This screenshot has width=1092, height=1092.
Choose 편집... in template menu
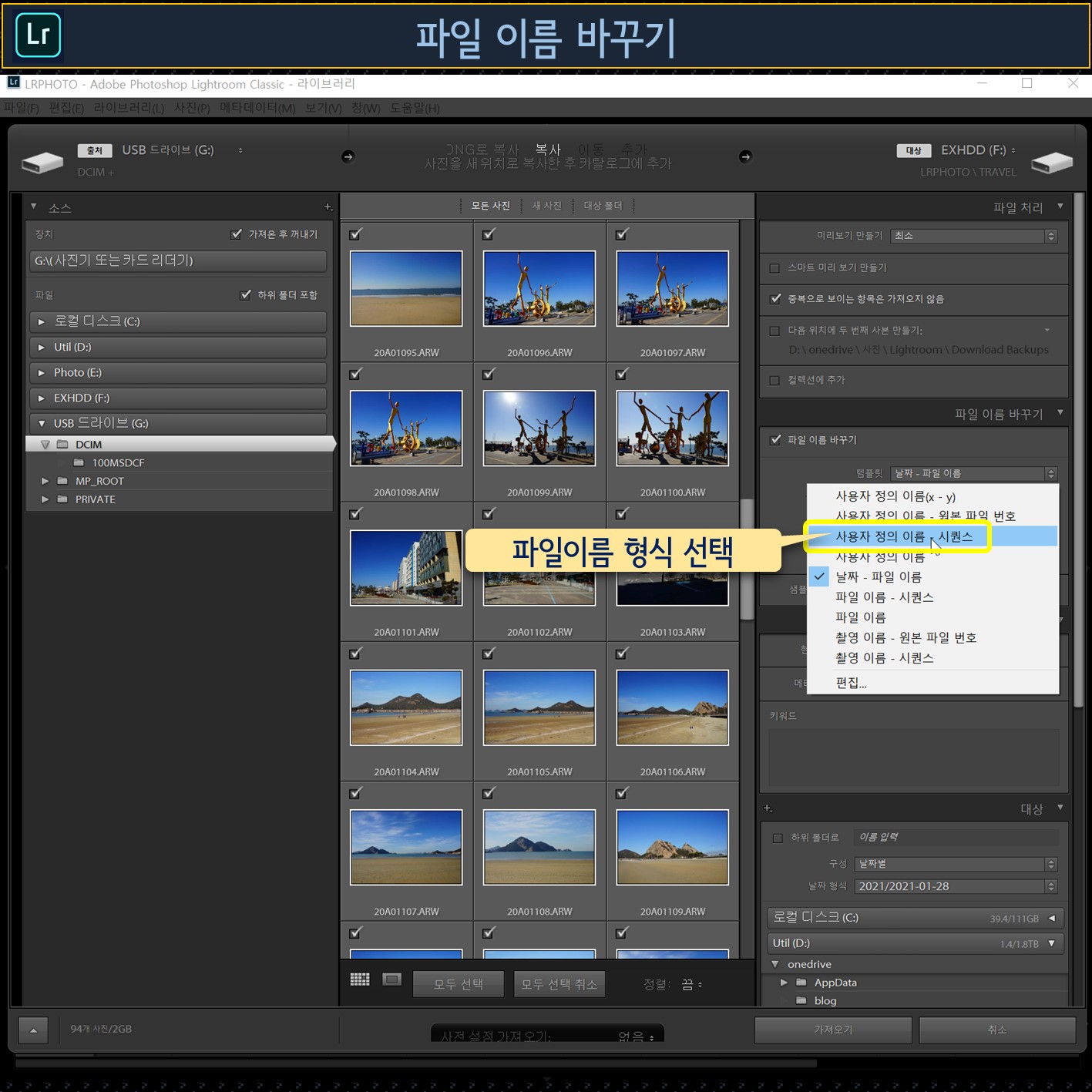coord(932,683)
